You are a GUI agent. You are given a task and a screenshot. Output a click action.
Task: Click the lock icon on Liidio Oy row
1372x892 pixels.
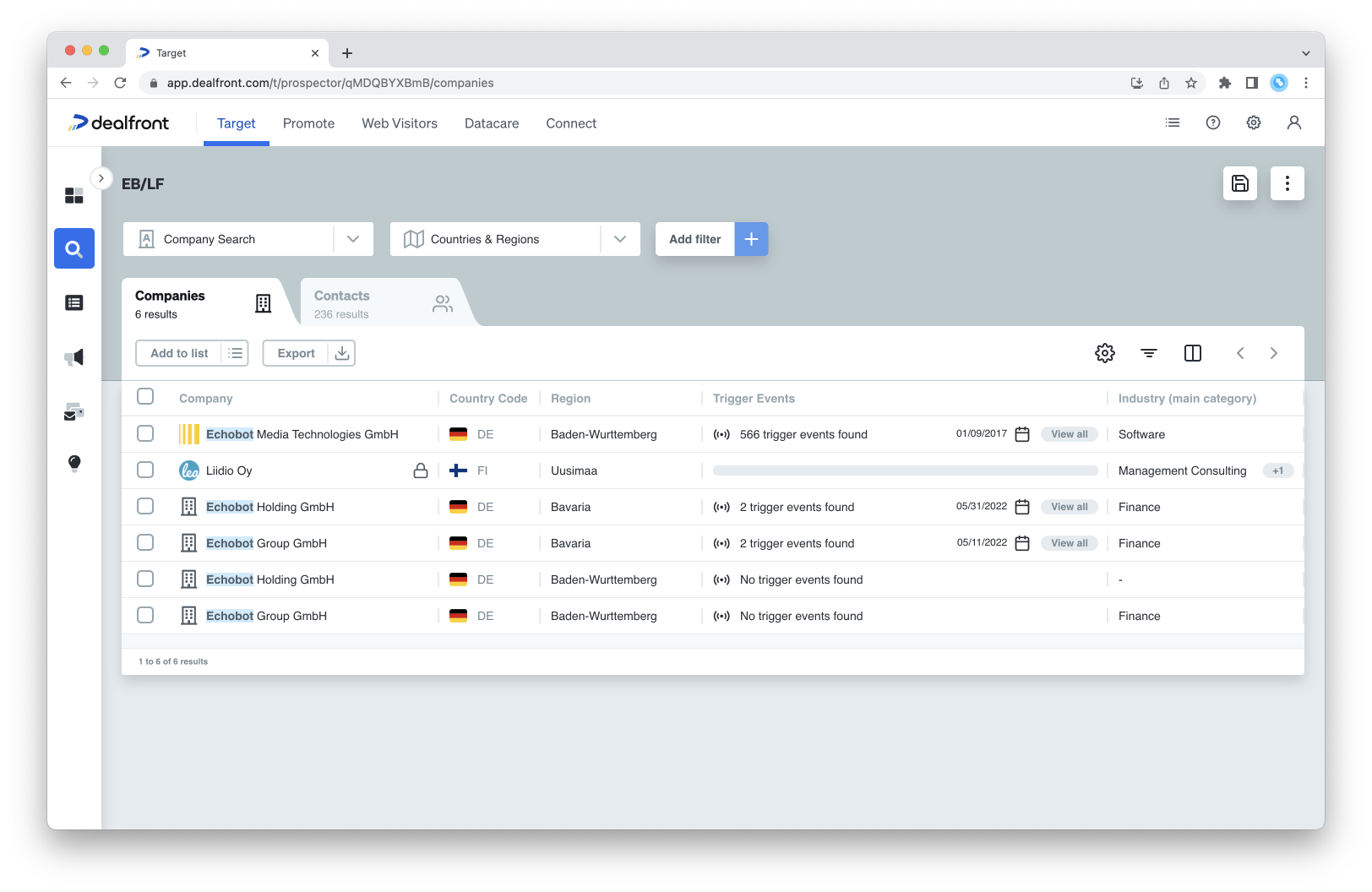pyautogui.click(x=421, y=470)
